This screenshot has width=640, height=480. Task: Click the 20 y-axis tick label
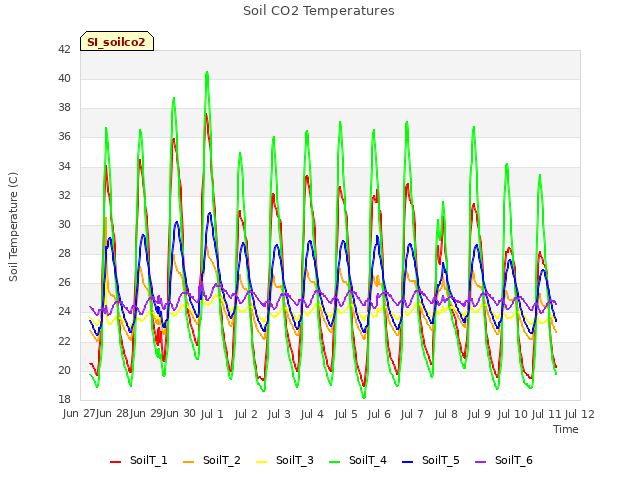[64, 370]
